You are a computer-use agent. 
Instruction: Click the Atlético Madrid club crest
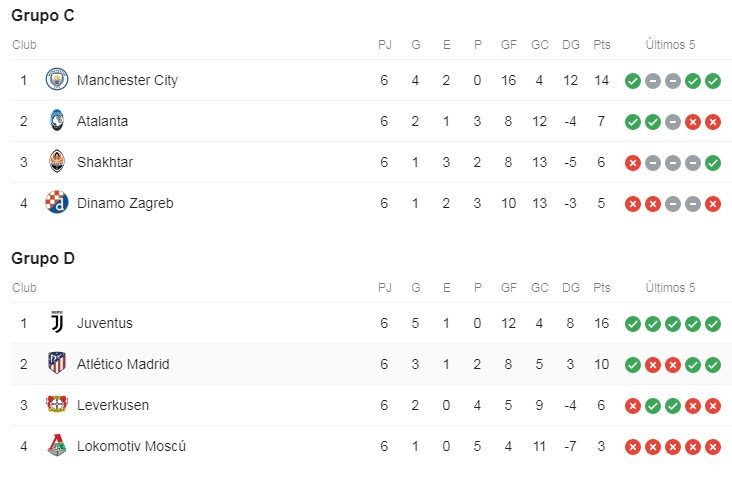click(x=56, y=364)
